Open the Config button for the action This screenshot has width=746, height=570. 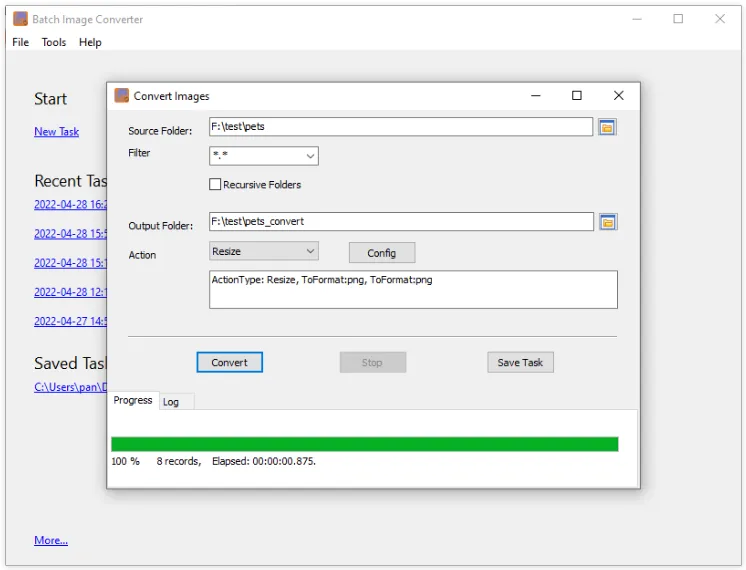point(382,253)
